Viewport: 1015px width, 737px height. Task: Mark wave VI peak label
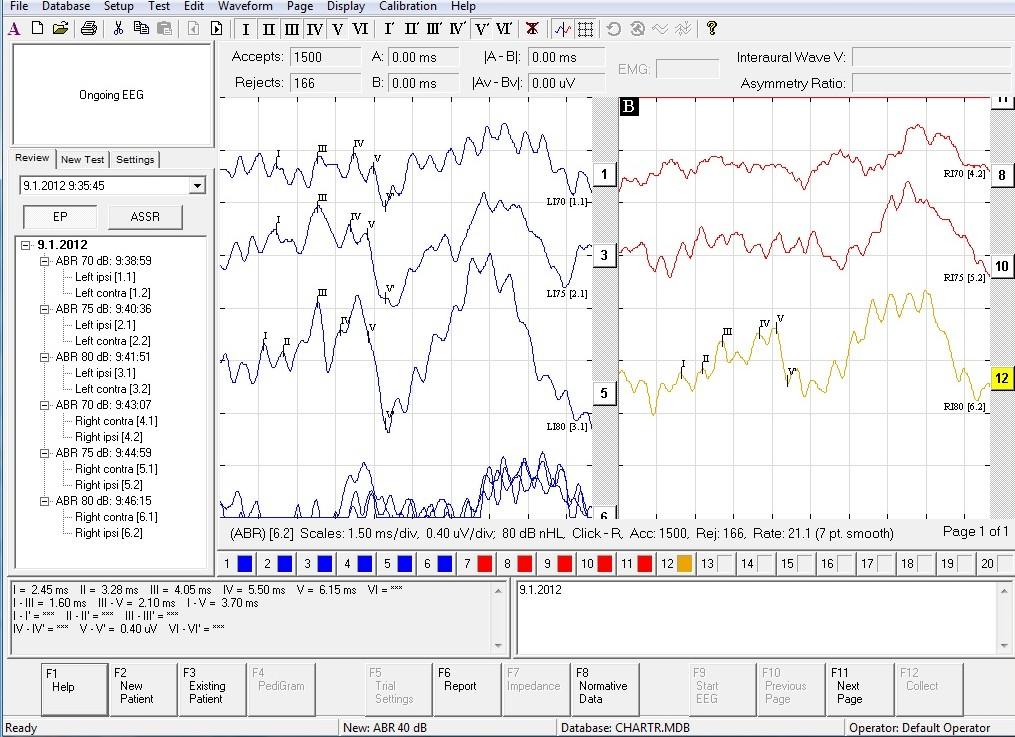coord(360,28)
